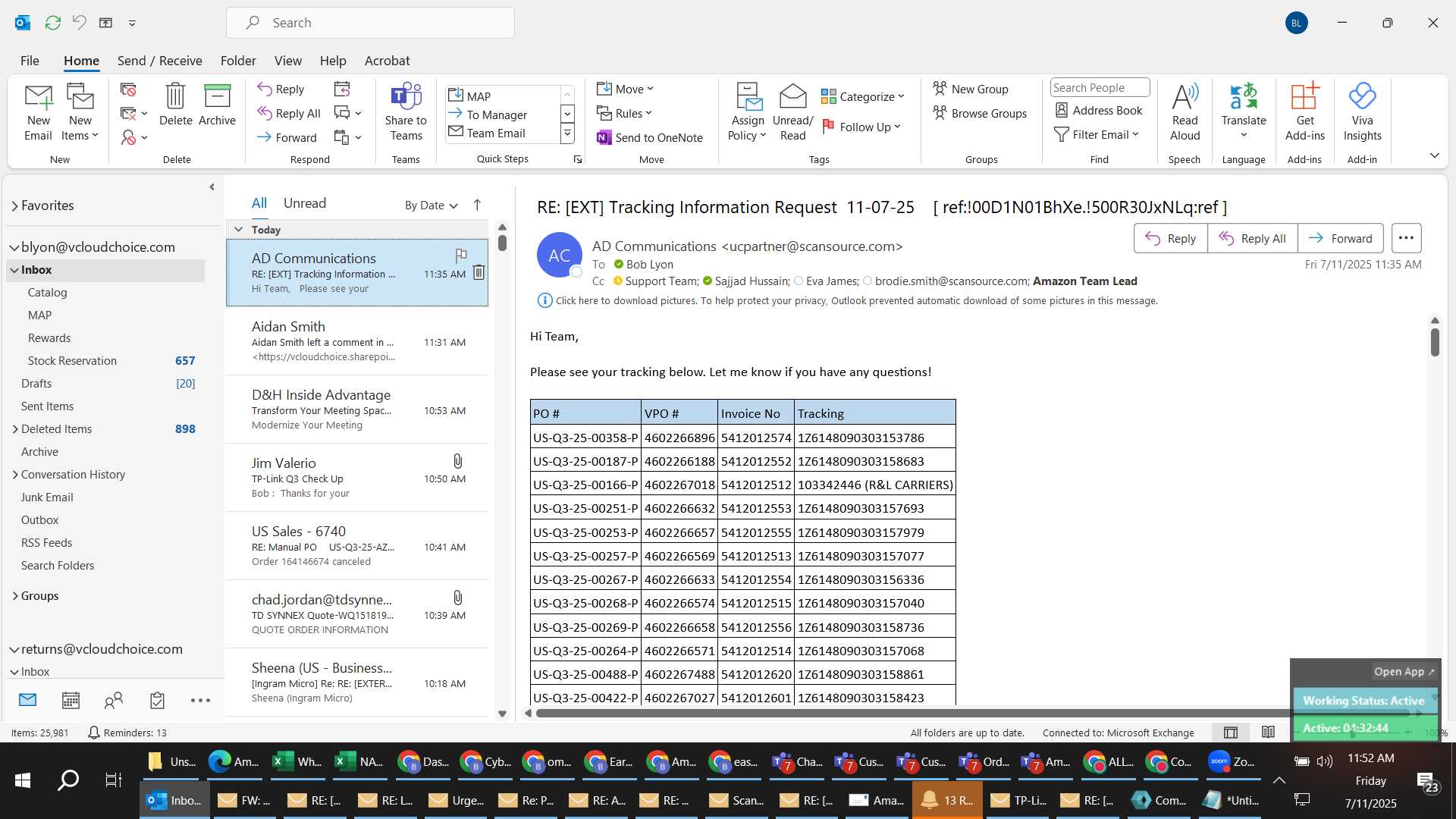Image resolution: width=1456 pixels, height=819 pixels.
Task: Switch to People view icon
Action: tap(114, 700)
